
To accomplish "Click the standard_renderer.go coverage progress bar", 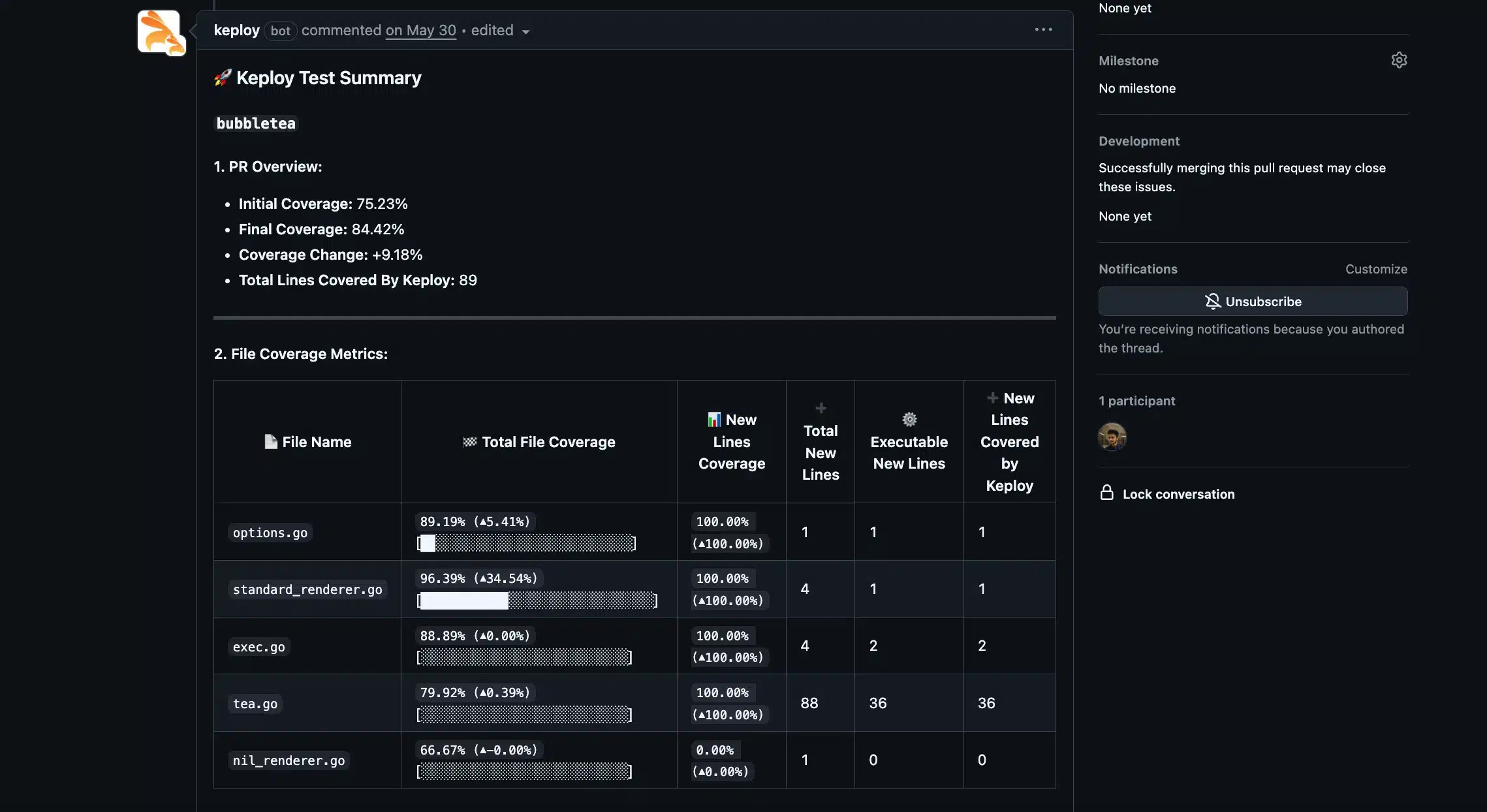I will click(x=537, y=601).
